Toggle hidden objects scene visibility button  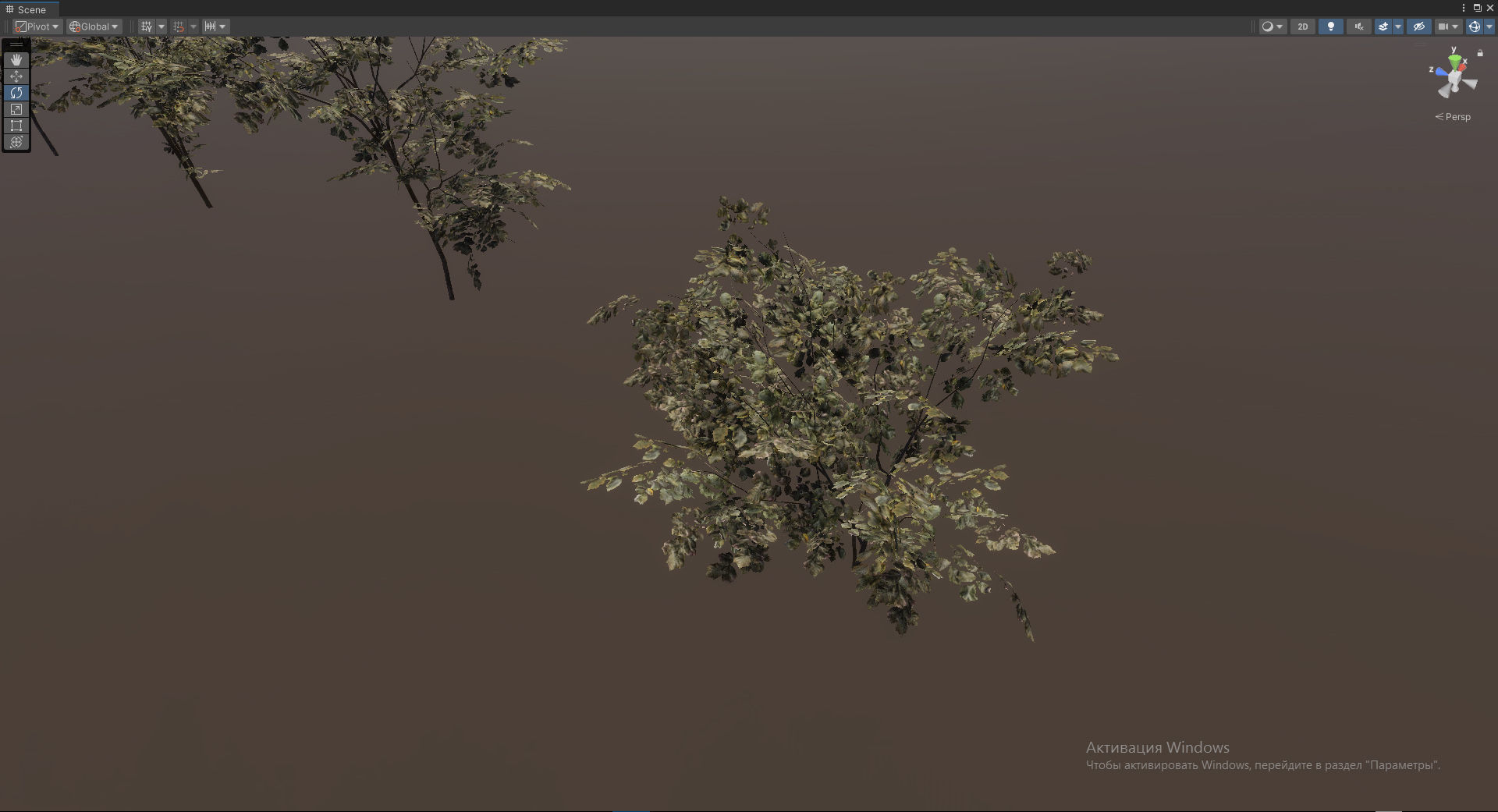coord(1419,27)
